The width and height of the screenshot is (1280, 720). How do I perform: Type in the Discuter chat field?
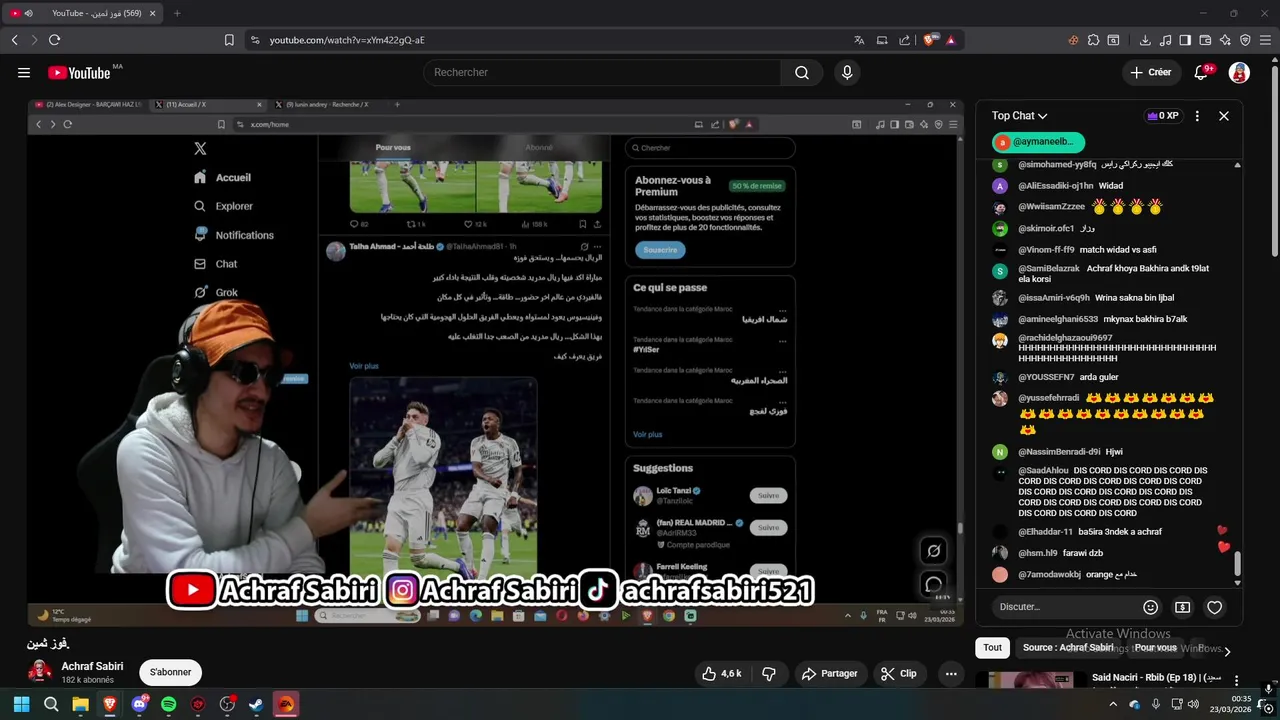1067,606
